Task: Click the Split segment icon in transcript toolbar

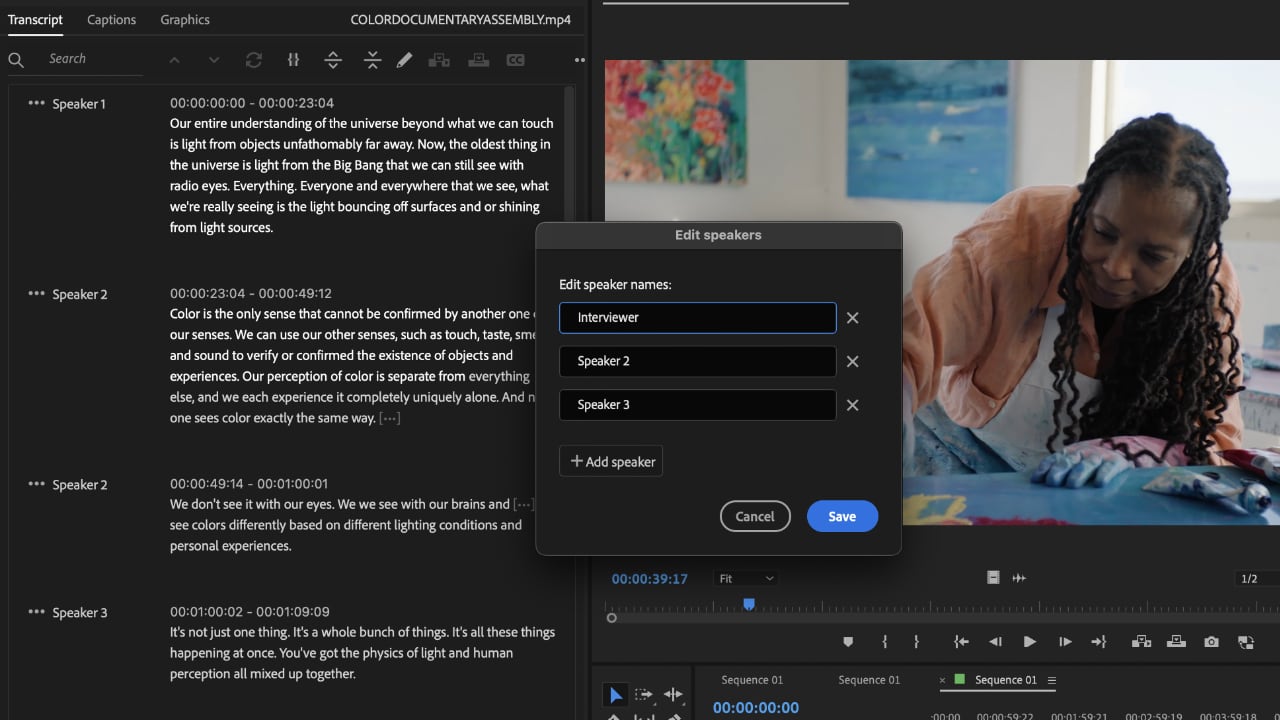Action: tap(333, 60)
